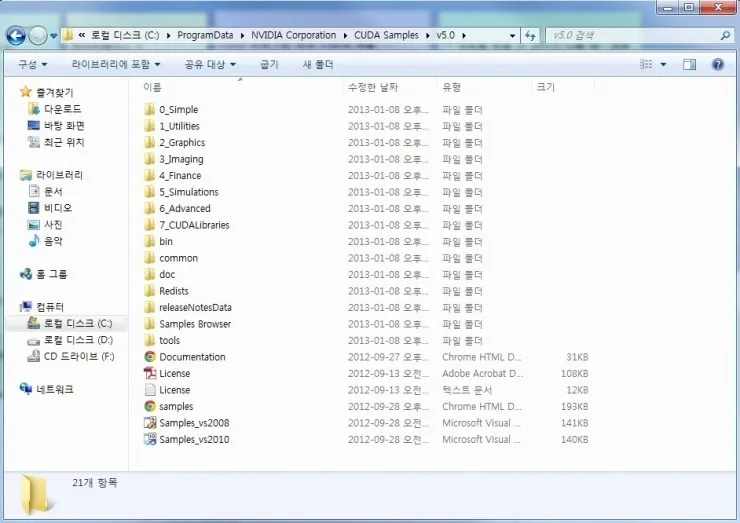Select the Samples_vs2010 solution icon

[x=150, y=439]
